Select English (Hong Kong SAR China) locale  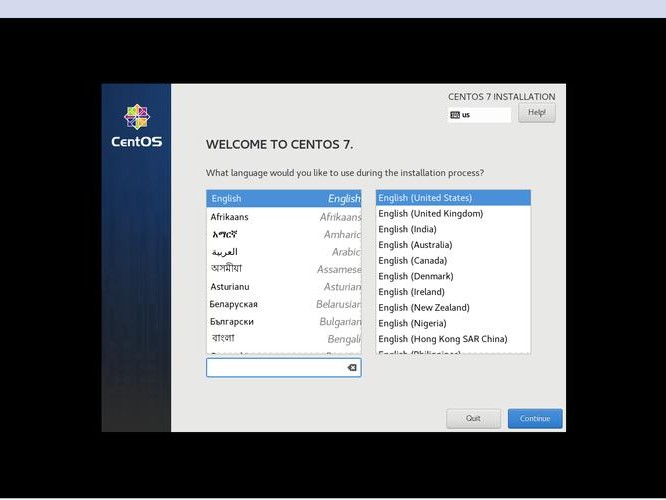(453, 339)
